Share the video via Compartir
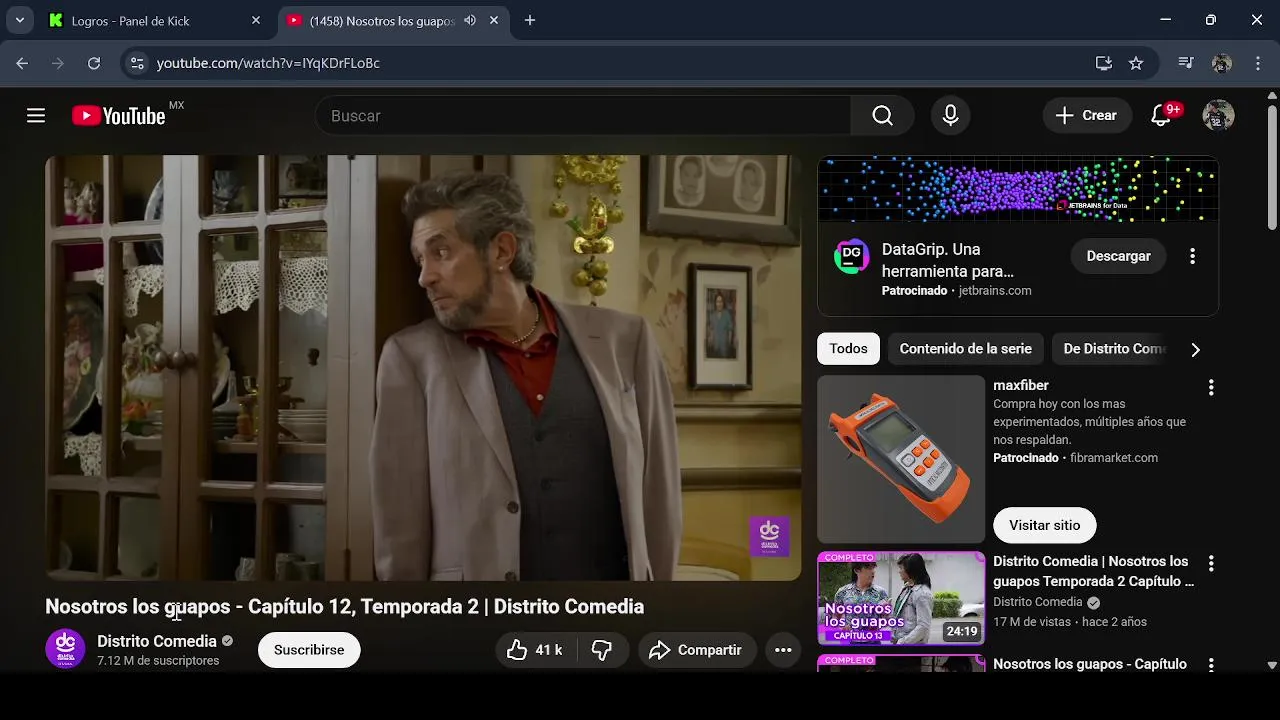 pyautogui.click(x=696, y=650)
